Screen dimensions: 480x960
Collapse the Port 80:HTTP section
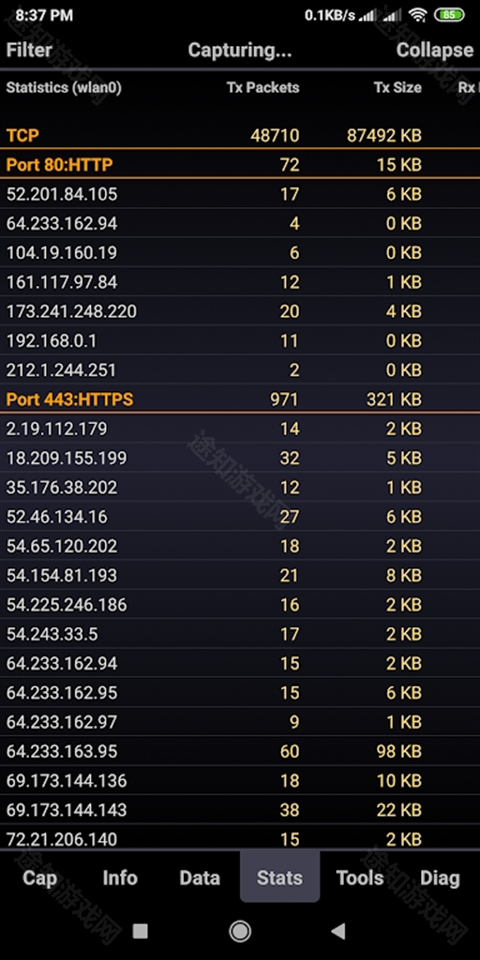(x=240, y=164)
